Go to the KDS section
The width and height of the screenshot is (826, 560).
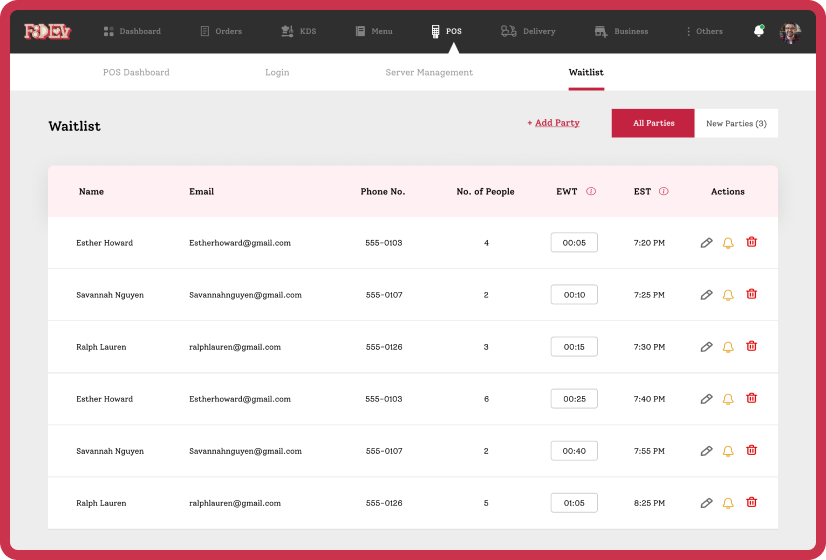click(x=299, y=31)
